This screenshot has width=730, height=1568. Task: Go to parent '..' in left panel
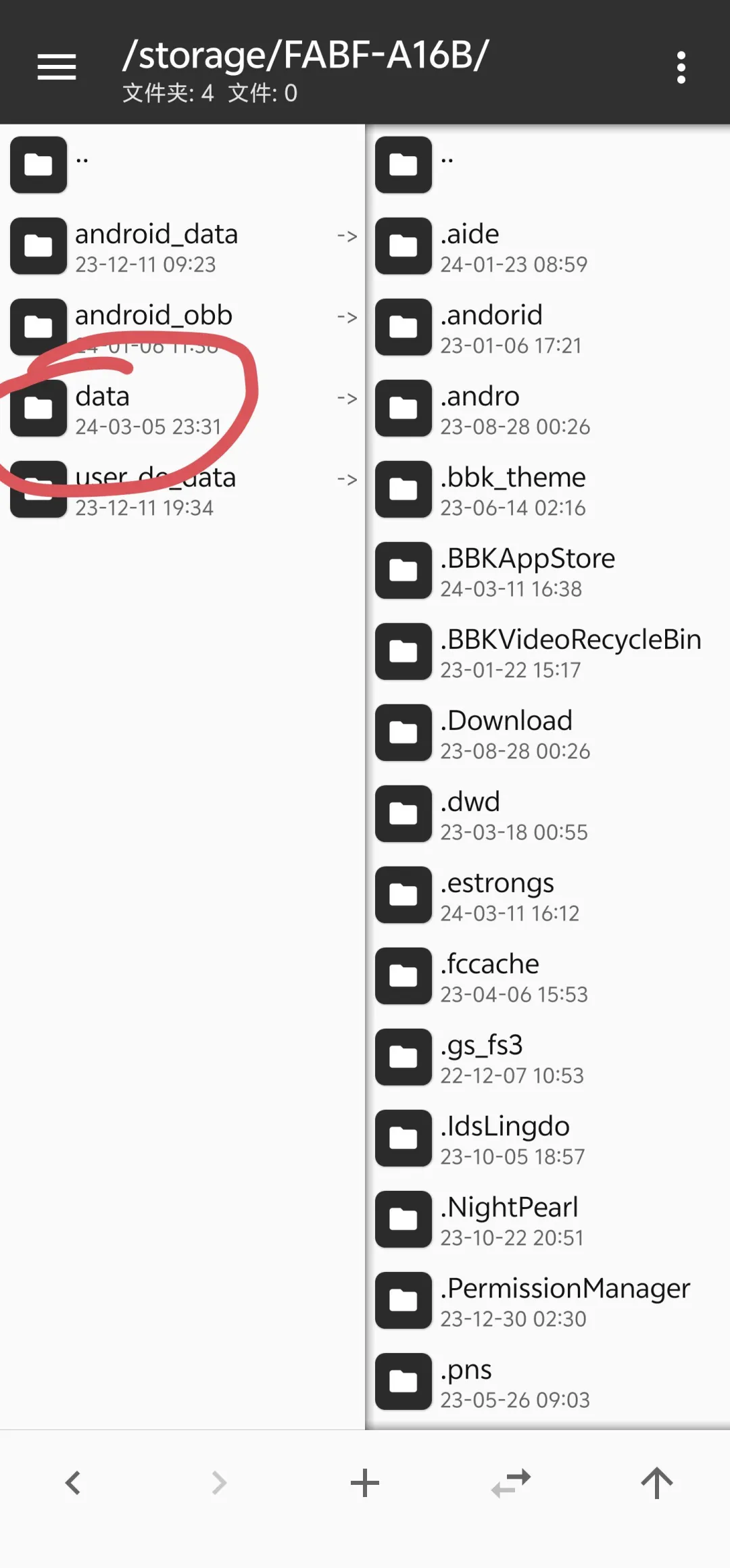point(182,165)
